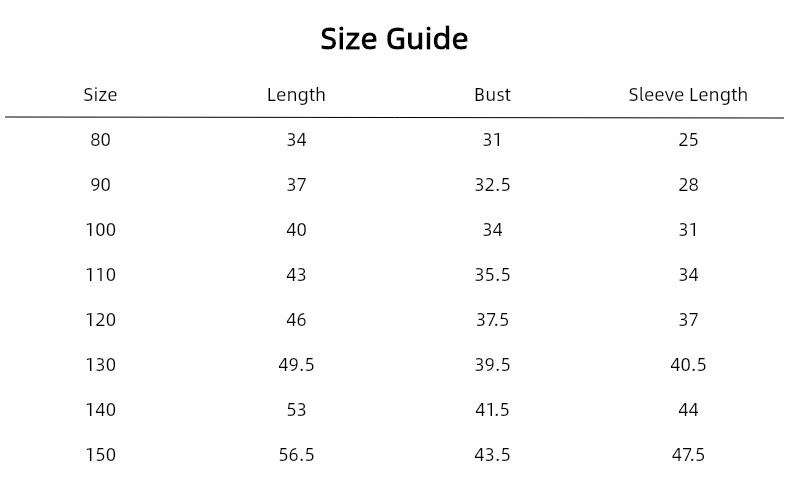This screenshot has width=789, height=490.
Task: Select the Sleeve Length column header
Action: [x=688, y=95]
